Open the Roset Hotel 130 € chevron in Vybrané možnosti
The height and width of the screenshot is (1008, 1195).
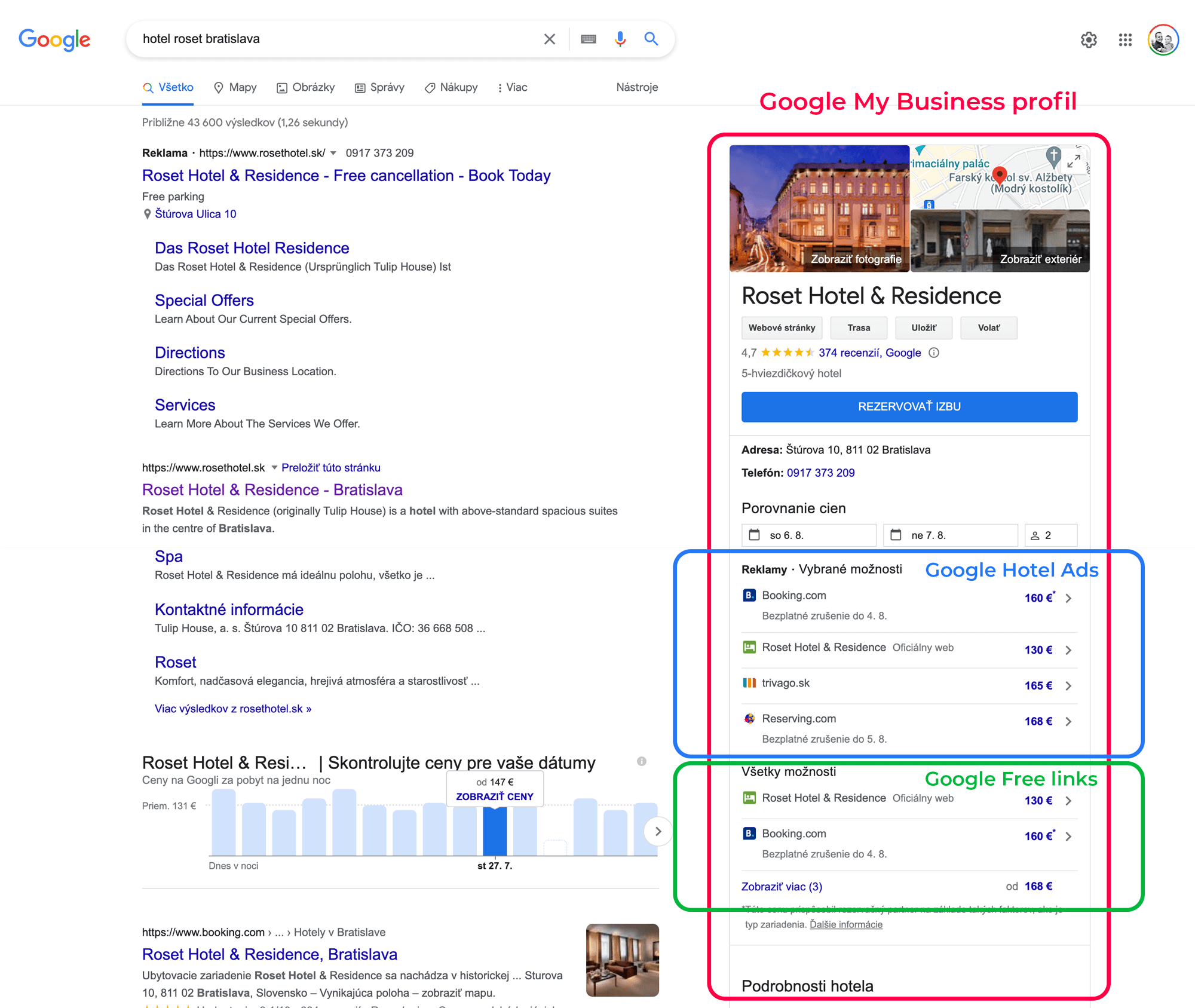pos(1069,650)
